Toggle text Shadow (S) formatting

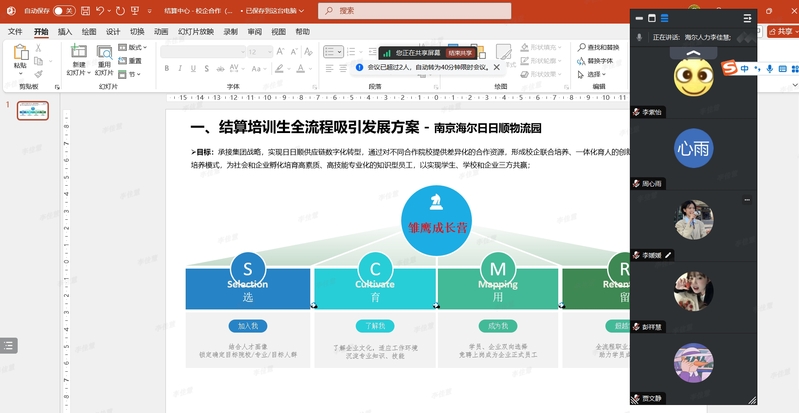[x=206, y=68]
